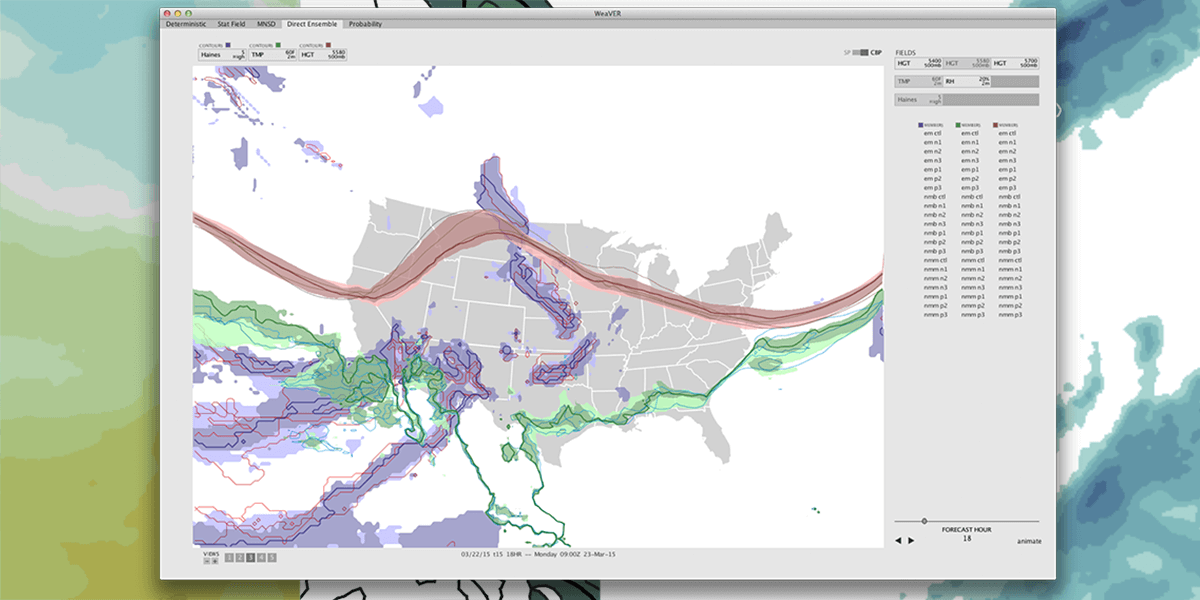Go to the Probability tab

tap(365, 23)
